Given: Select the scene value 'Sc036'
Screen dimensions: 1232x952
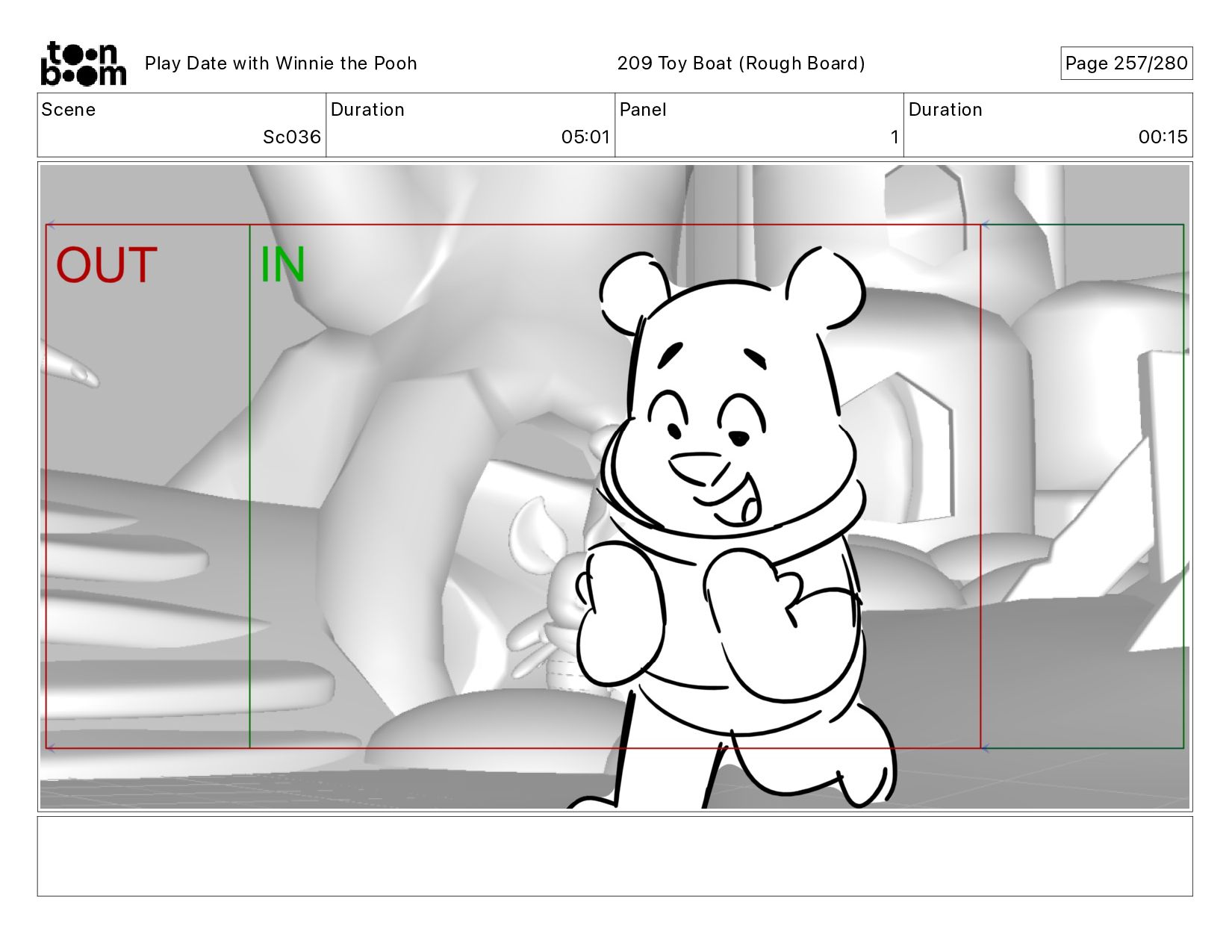Looking at the screenshot, I should 292,137.
